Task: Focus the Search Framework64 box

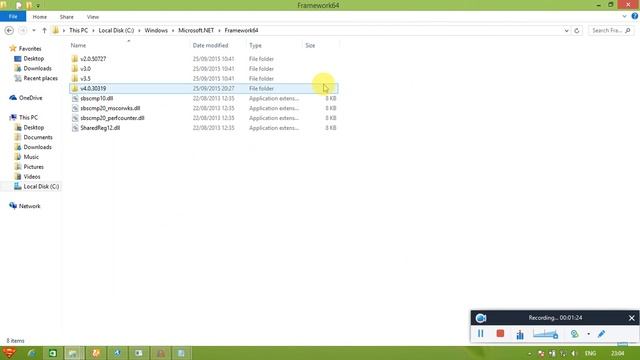Action: [x=611, y=31]
